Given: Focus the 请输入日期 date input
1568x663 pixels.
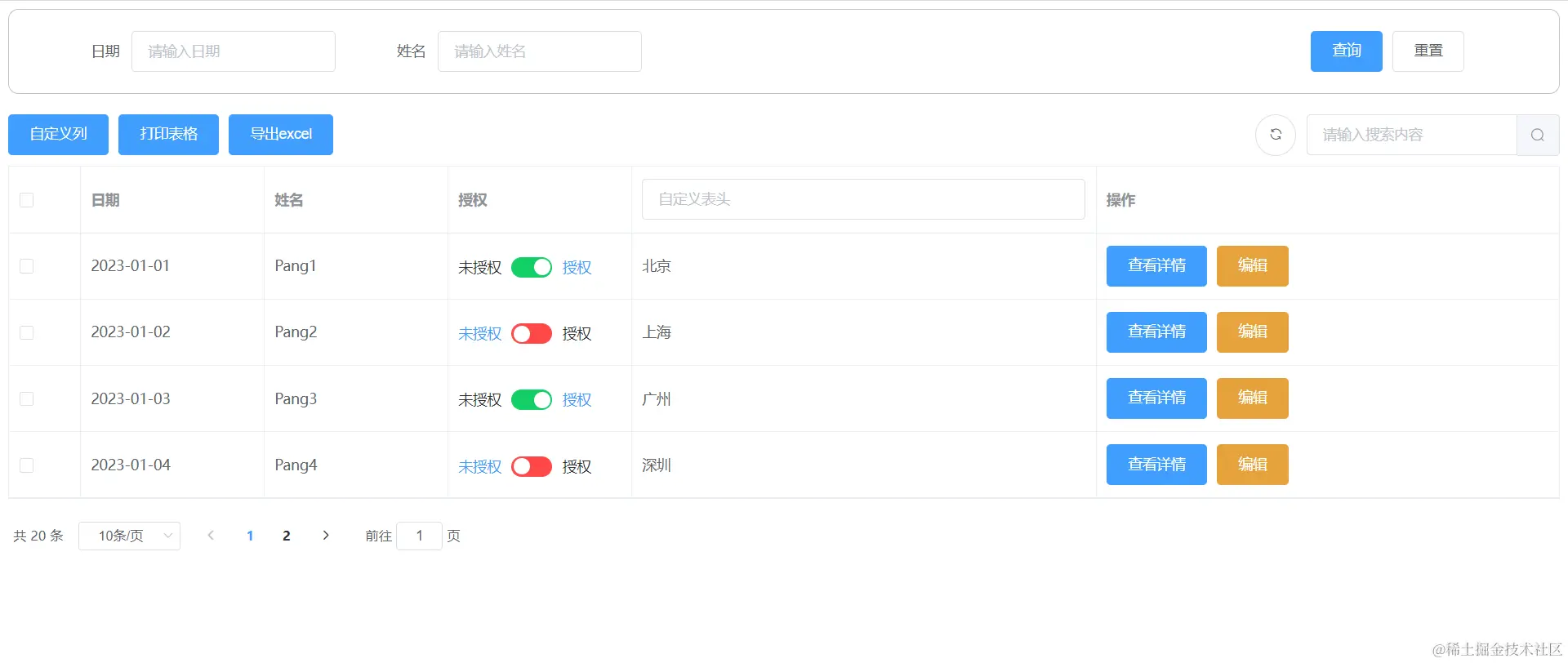Looking at the screenshot, I should (x=234, y=51).
